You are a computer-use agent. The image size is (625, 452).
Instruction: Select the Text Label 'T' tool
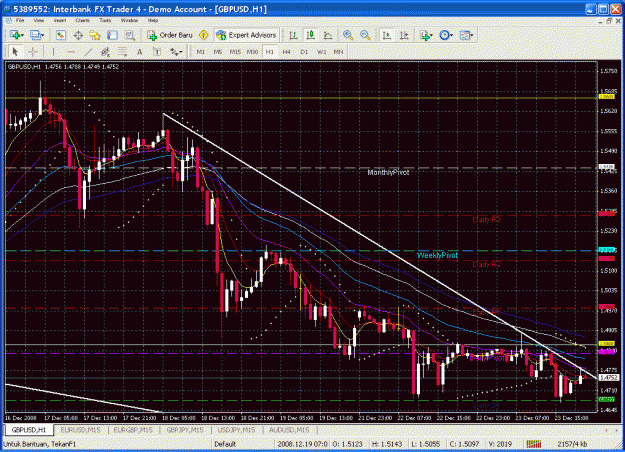click(157, 51)
